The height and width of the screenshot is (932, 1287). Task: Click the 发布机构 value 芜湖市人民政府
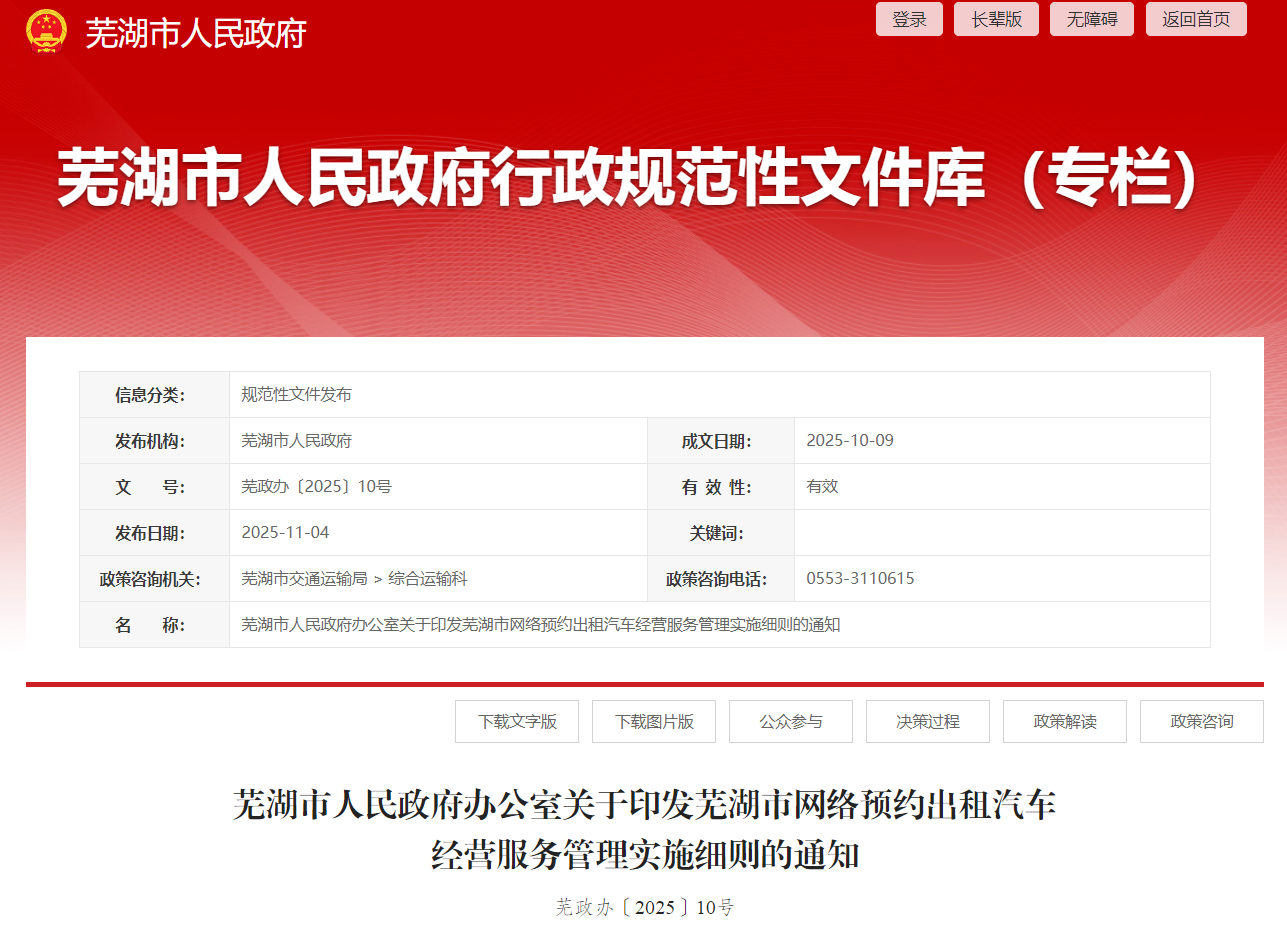pos(297,441)
